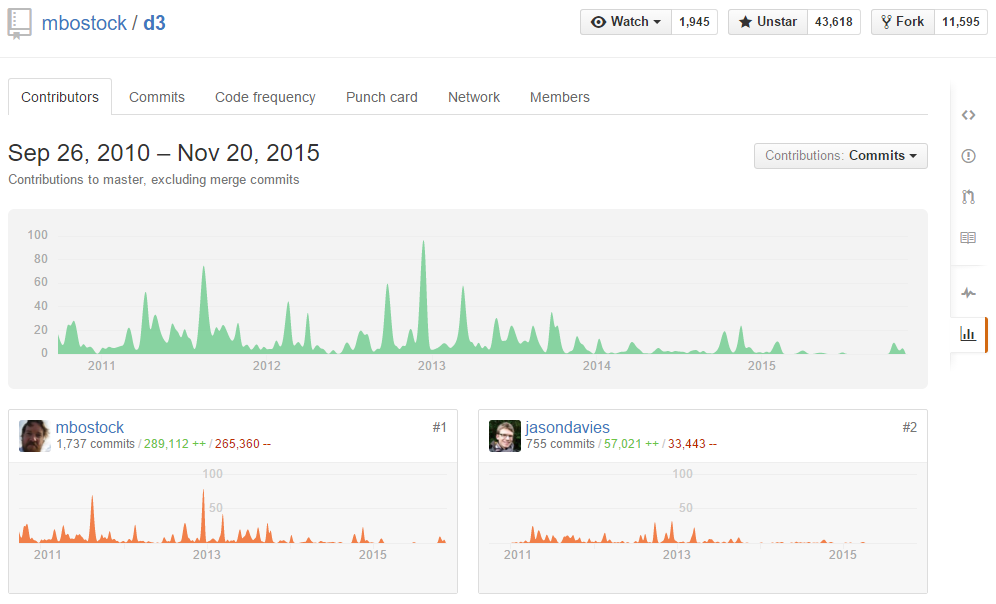Open the Pull requests sidebar icon
This screenshot has height=604, width=996.
[968, 197]
